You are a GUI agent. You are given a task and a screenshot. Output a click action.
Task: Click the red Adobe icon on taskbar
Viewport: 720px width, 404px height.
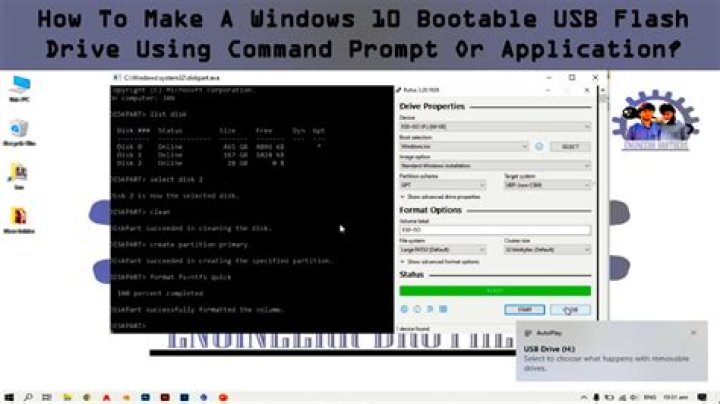coord(107,397)
